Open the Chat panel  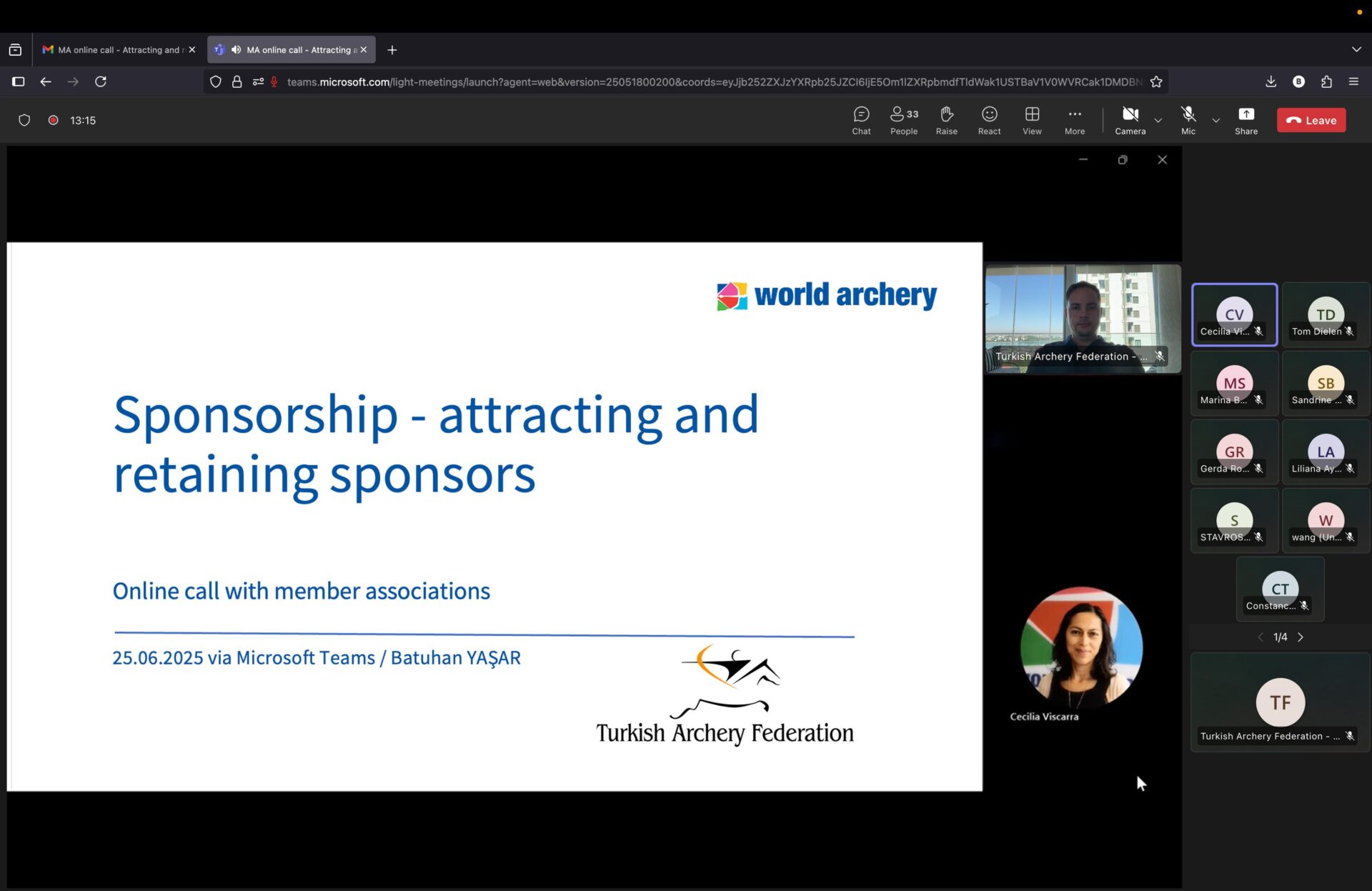click(861, 120)
